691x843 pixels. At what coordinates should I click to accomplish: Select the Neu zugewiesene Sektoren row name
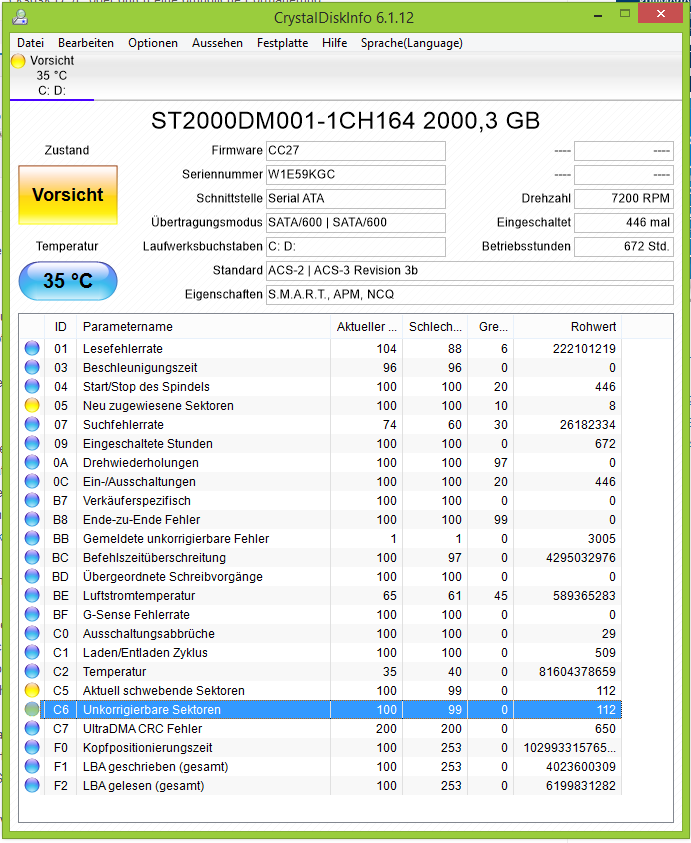[158, 406]
